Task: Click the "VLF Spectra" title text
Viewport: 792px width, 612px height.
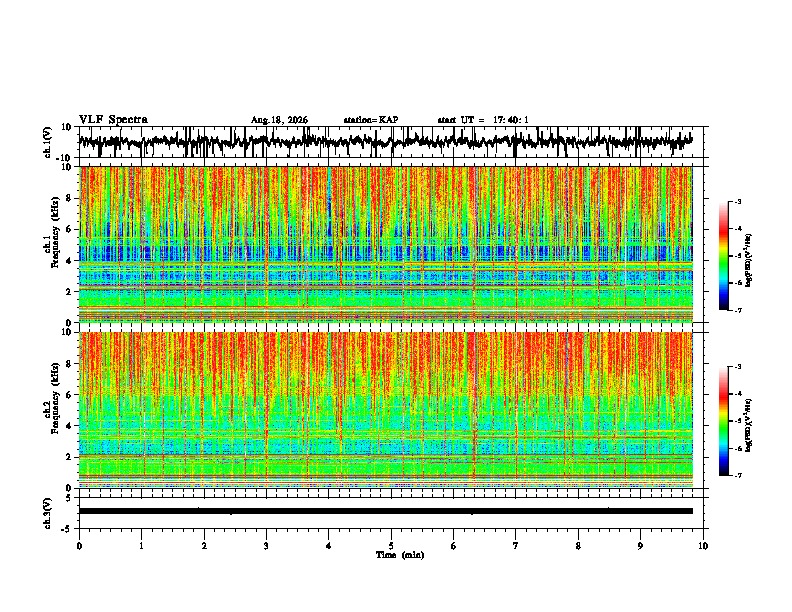Action: 113,120
